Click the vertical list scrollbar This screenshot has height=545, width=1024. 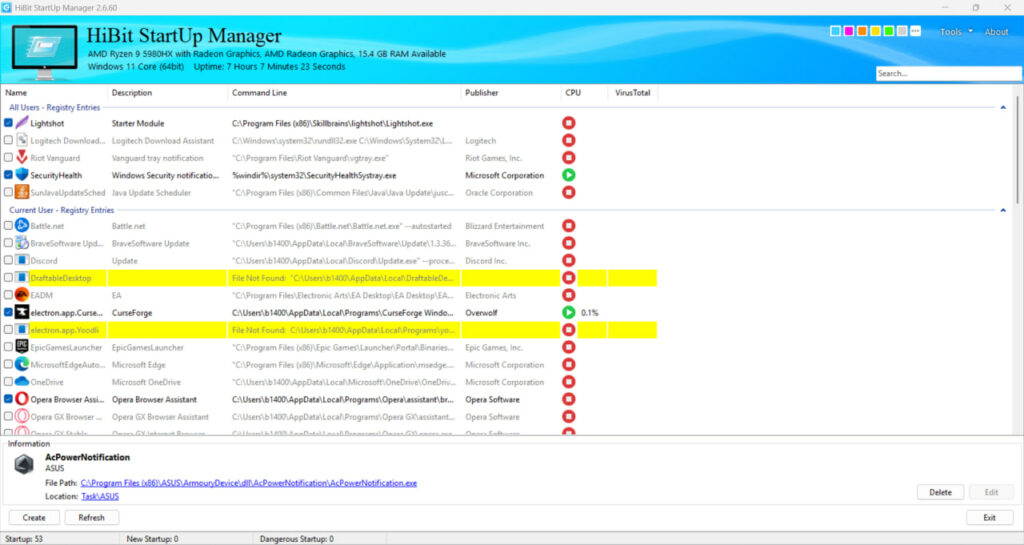pos(1019,152)
